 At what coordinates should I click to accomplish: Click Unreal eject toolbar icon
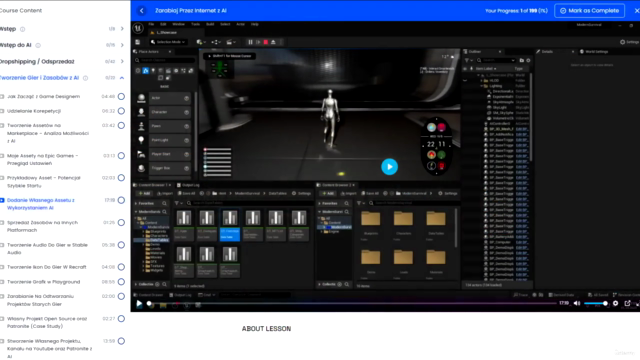(x=273, y=42)
